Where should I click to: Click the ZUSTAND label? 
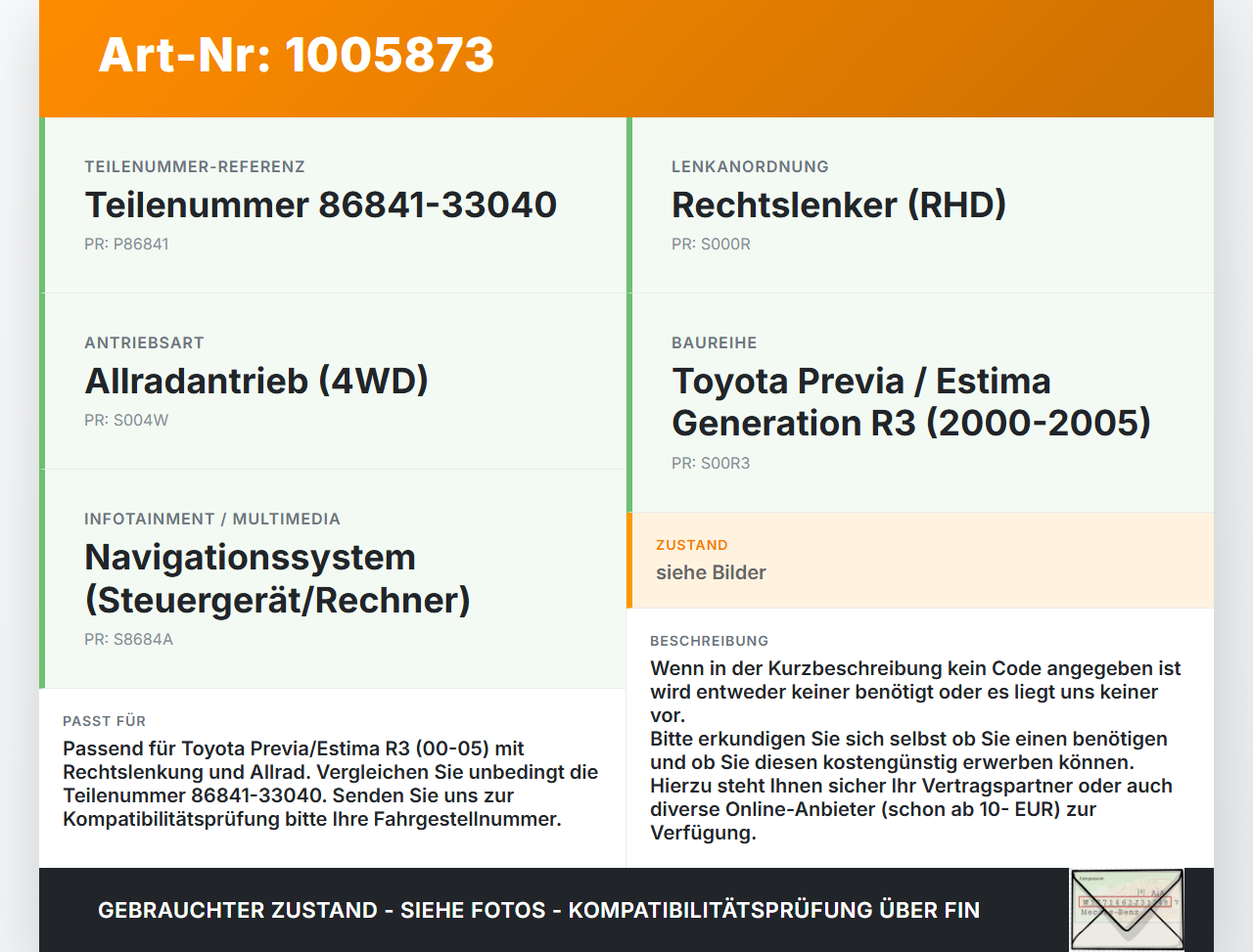(692, 545)
